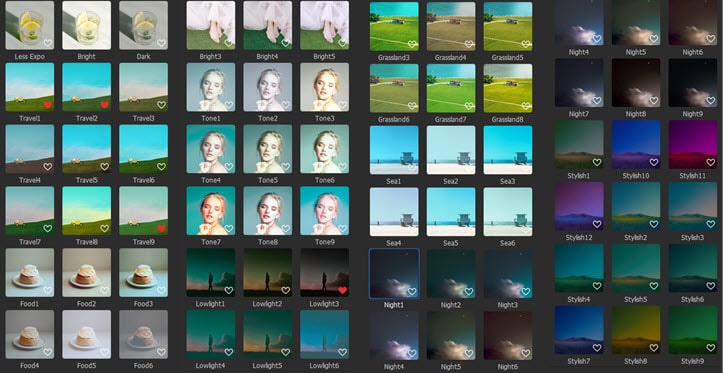Select Grassland7 preset thumbnail
This screenshot has width=723, height=373.
451,88
